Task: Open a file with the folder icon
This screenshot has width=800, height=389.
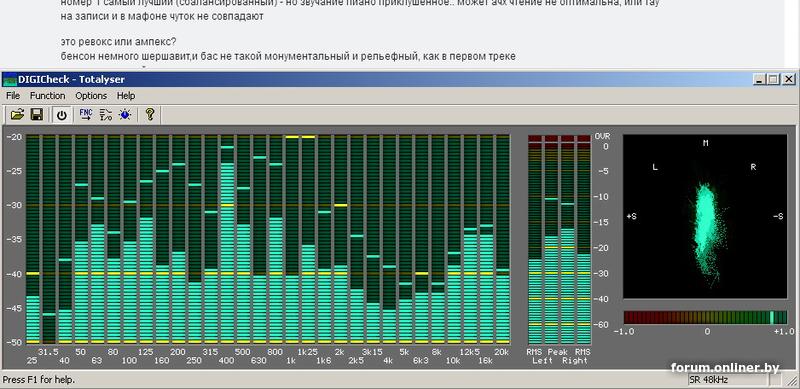Action: [x=17, y=114]
